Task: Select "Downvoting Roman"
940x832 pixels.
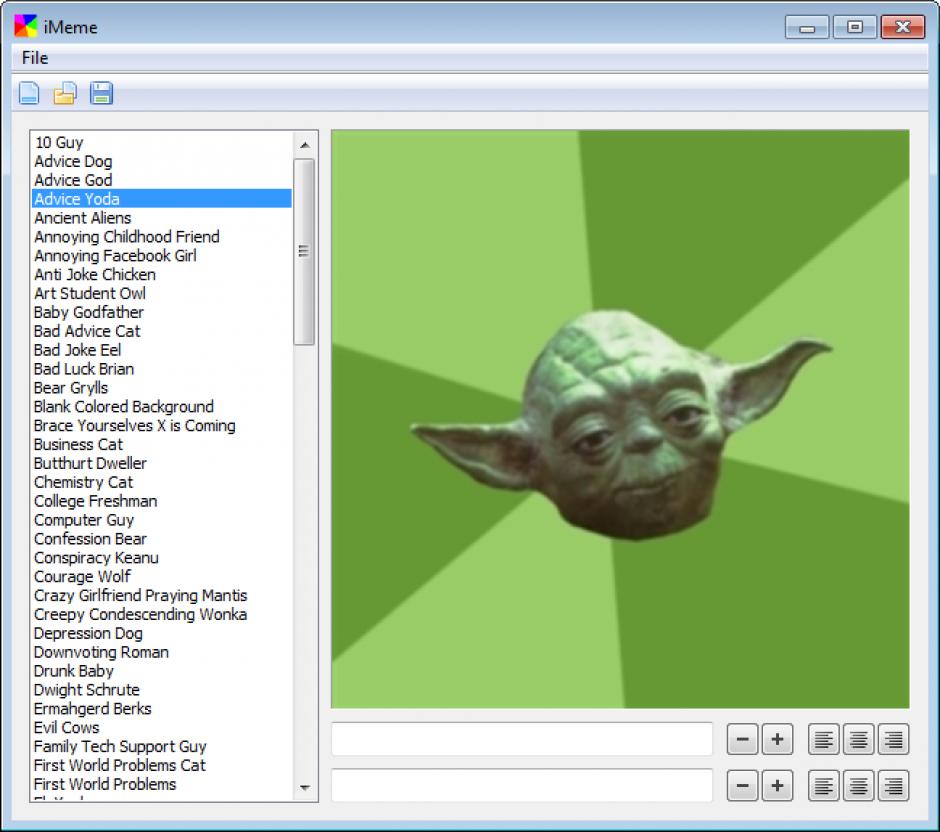Action: pyautogui.click(x=162, y=652)
